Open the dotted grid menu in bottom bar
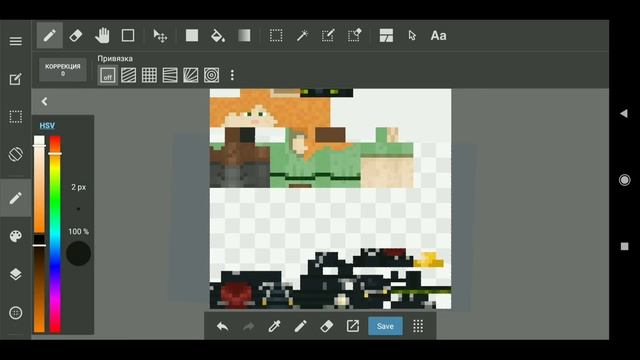The image size is (640, 360). point(418,326)
